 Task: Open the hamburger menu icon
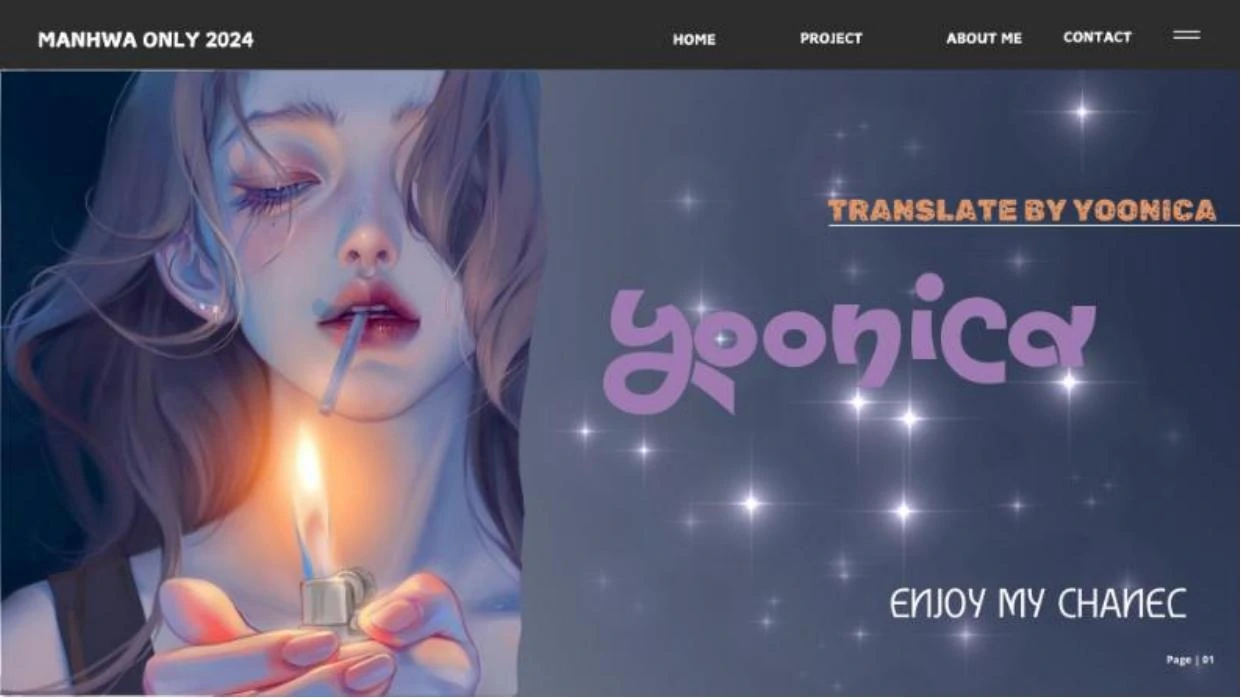pyautogui.click(x=1186, y=35)
